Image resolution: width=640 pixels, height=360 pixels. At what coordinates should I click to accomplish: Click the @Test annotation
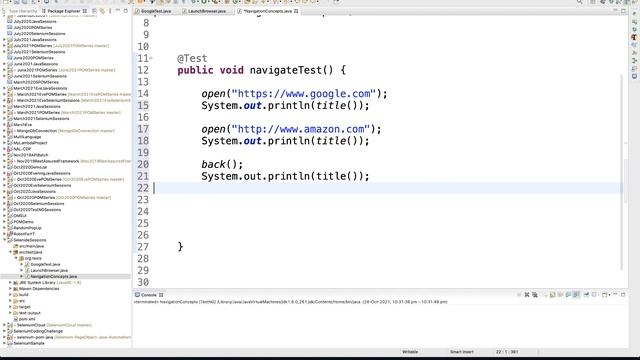(x=192, y=58)
